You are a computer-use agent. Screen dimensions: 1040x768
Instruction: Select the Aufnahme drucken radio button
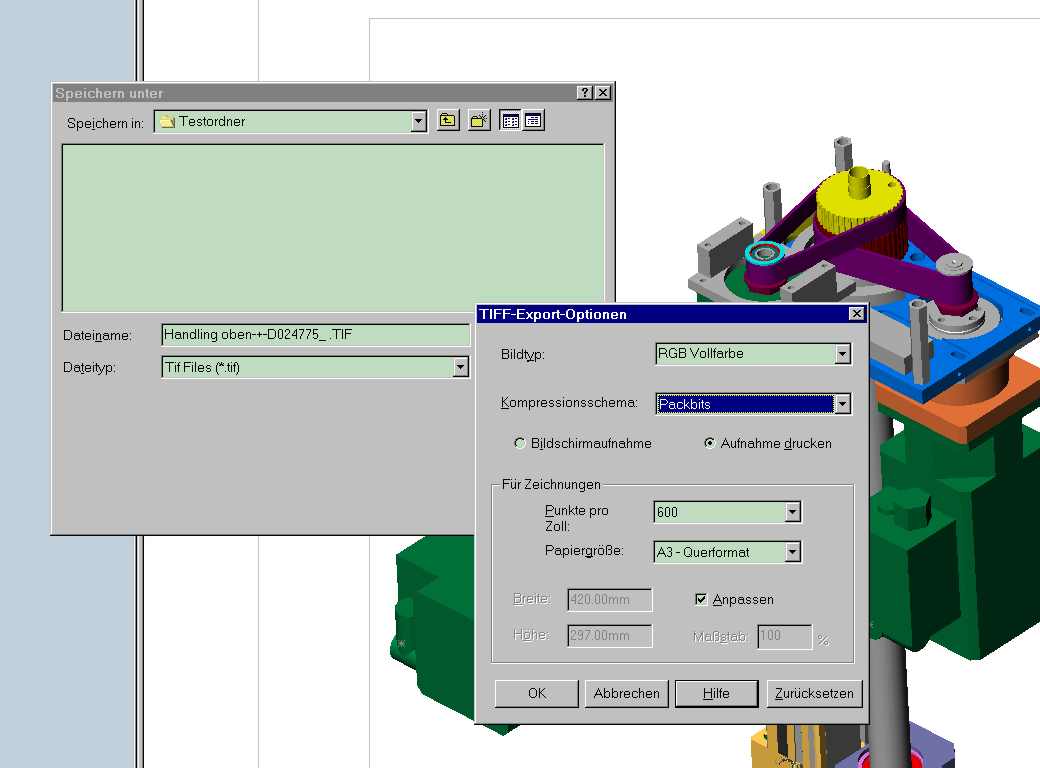[x=710, y=443]
